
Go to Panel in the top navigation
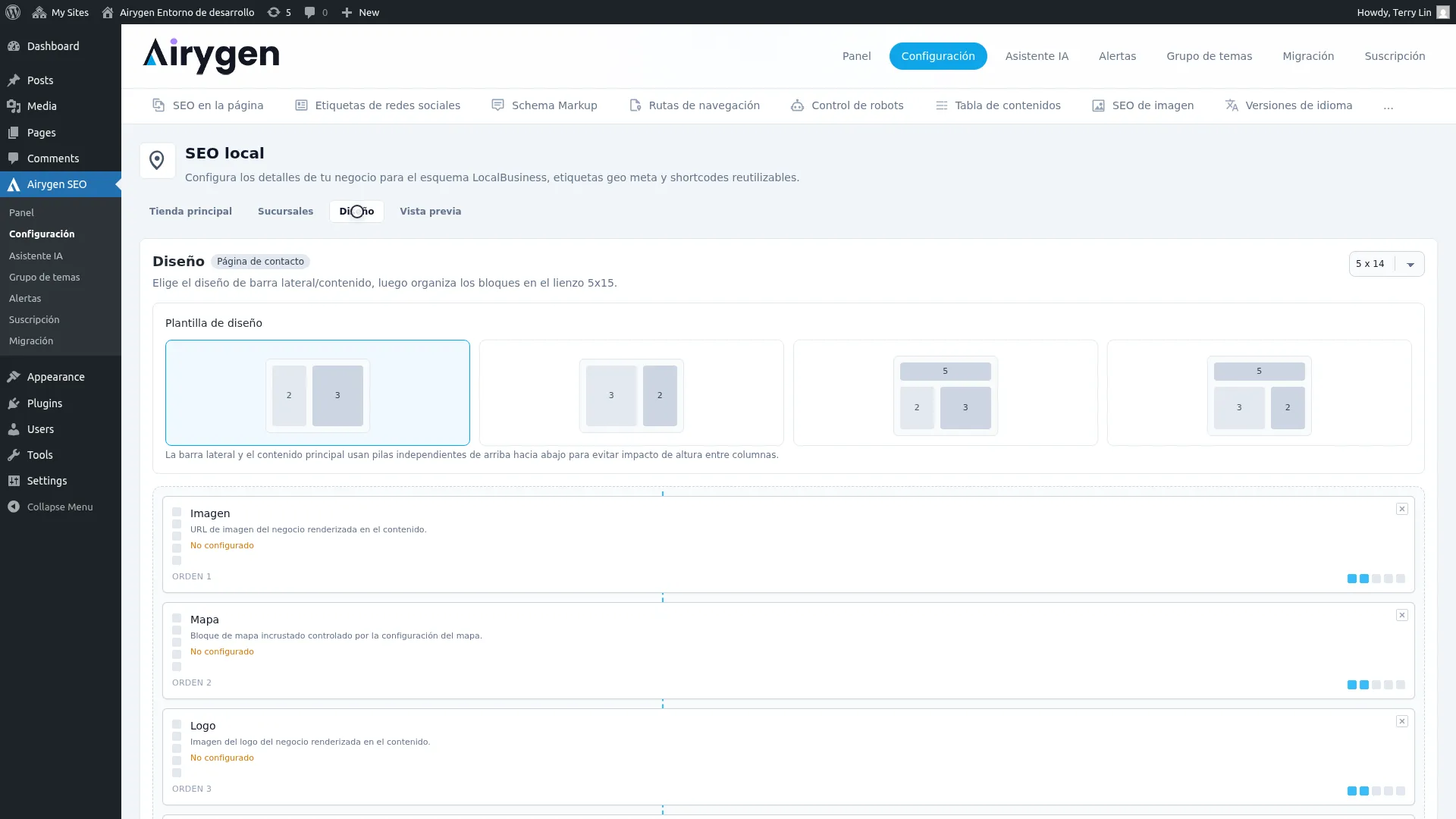pos(856,56)
